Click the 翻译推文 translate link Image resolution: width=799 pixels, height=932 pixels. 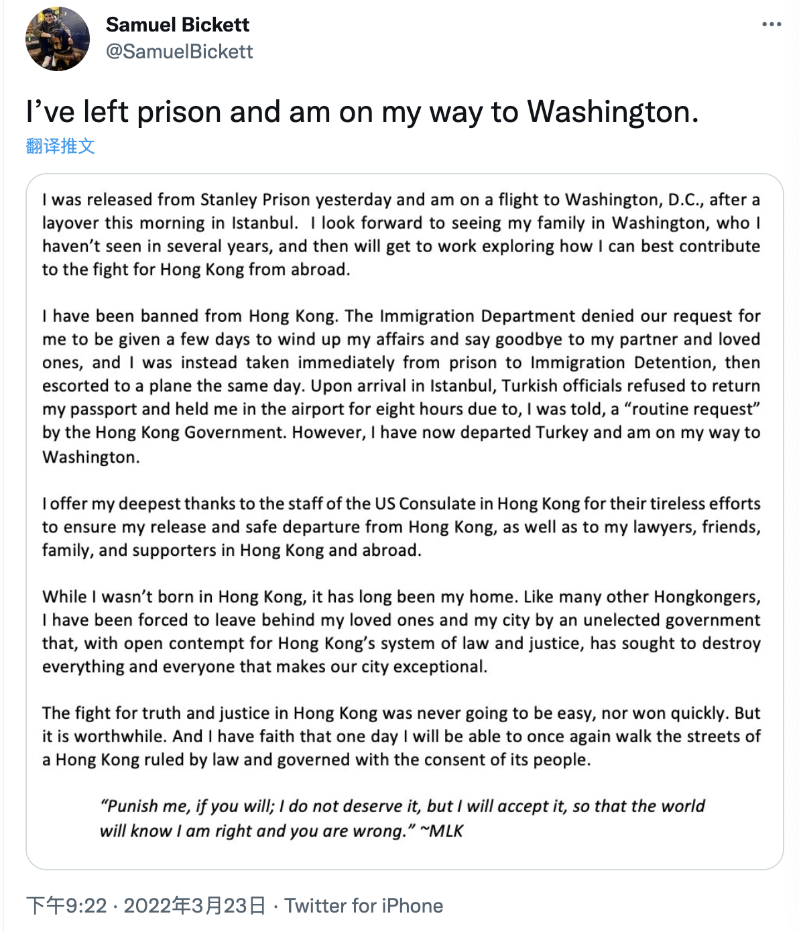tap(60, 146)
